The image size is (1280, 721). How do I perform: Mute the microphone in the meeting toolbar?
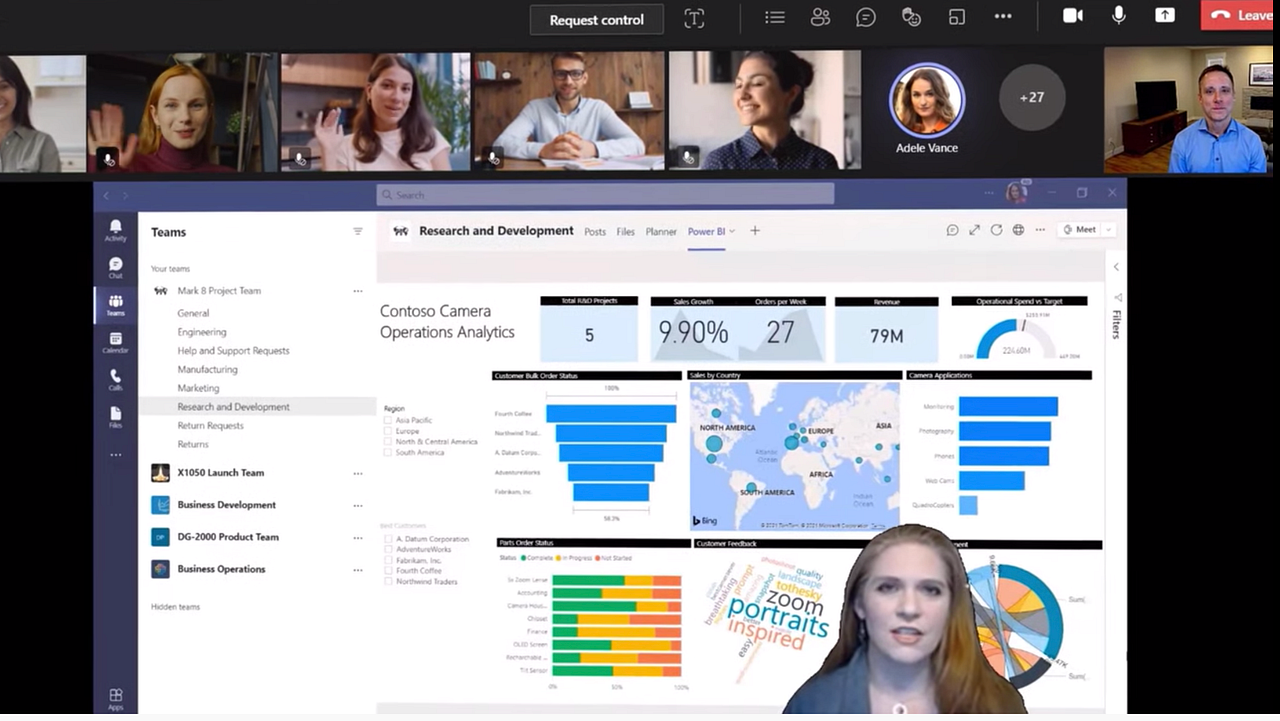click(x=1118, y=15)
